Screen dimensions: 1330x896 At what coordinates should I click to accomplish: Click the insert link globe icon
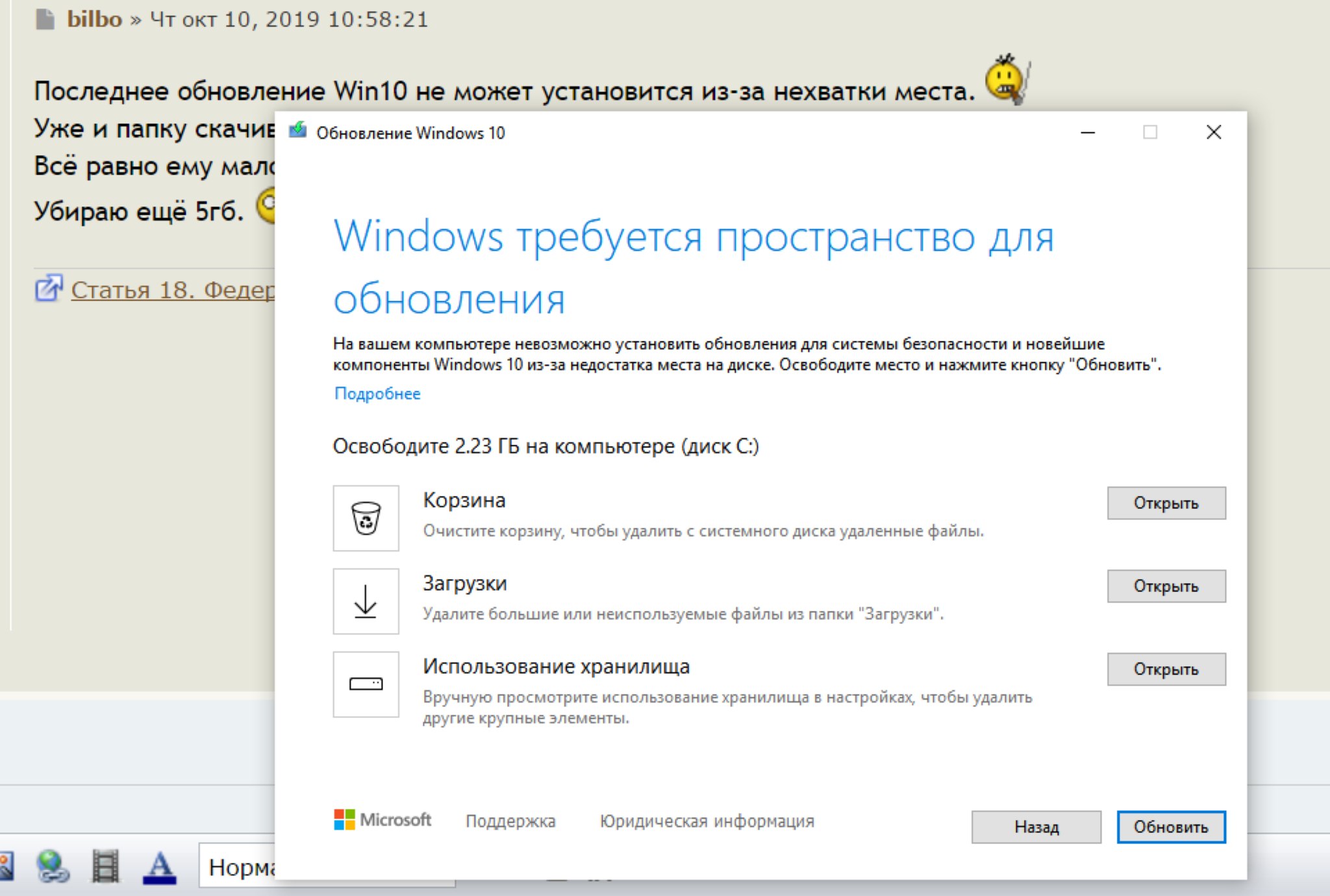click(53, 867)
